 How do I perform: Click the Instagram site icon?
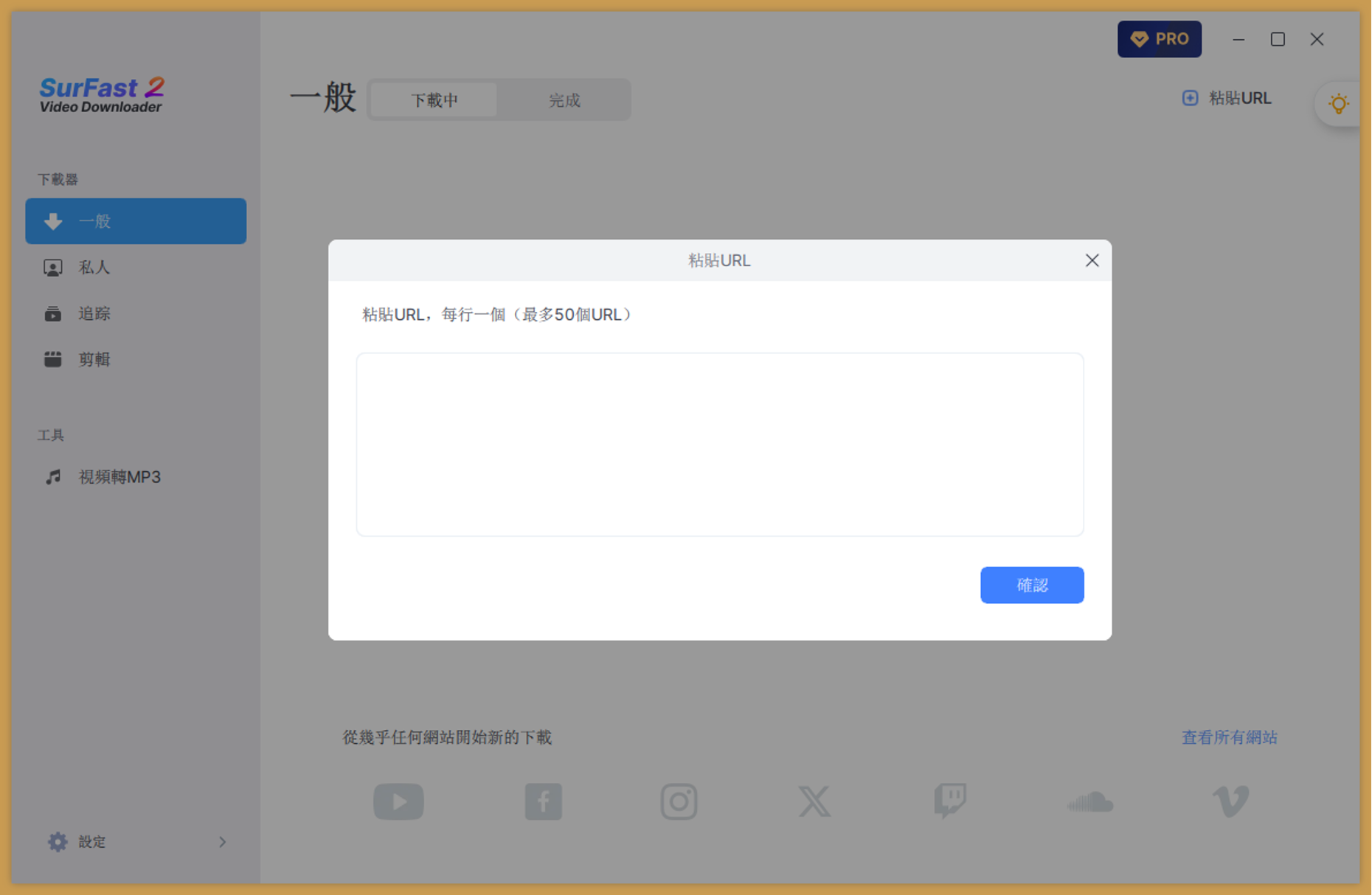coord(679,801)
